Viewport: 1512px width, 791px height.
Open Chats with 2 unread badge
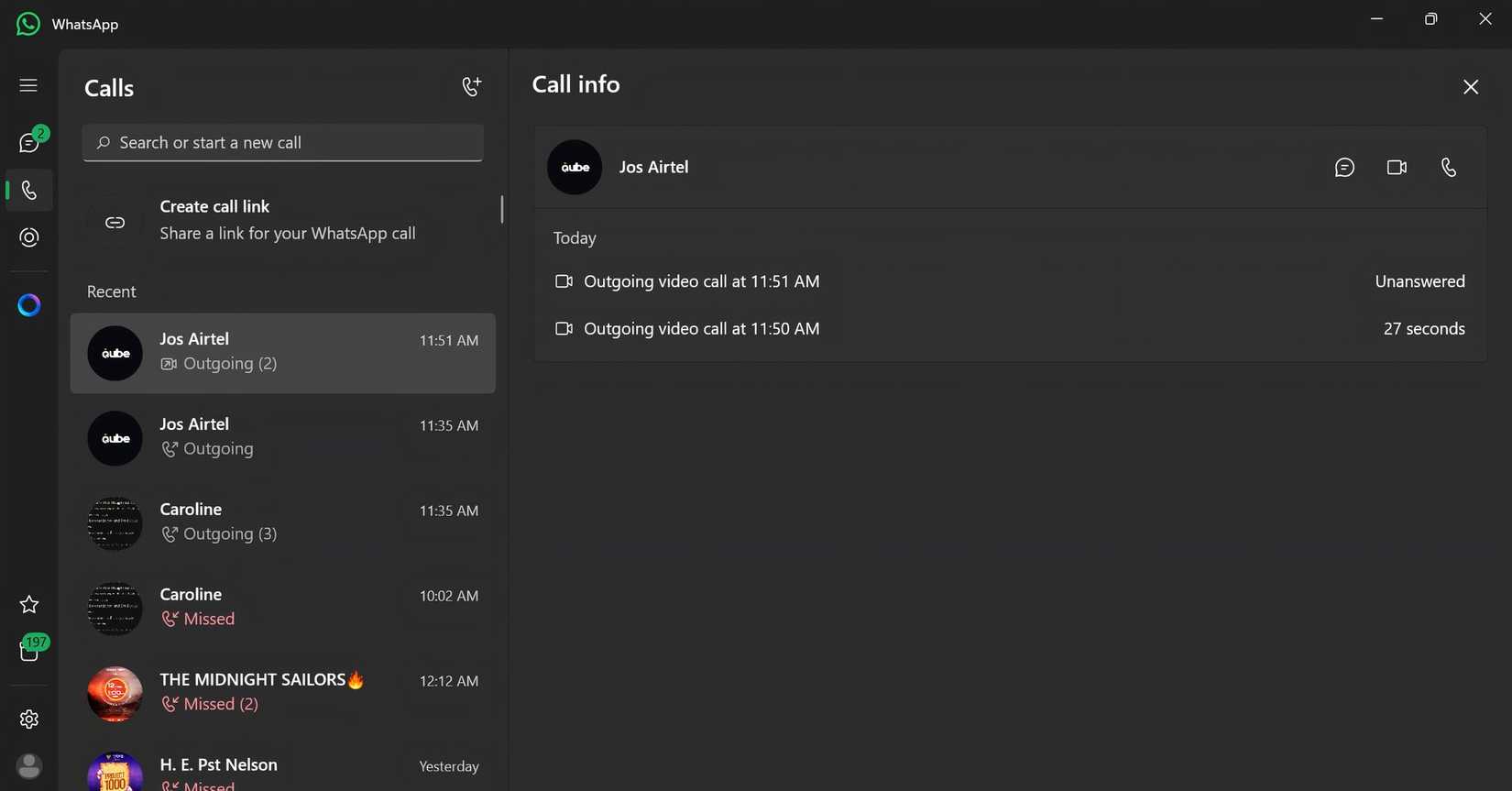tap(29, 142)
